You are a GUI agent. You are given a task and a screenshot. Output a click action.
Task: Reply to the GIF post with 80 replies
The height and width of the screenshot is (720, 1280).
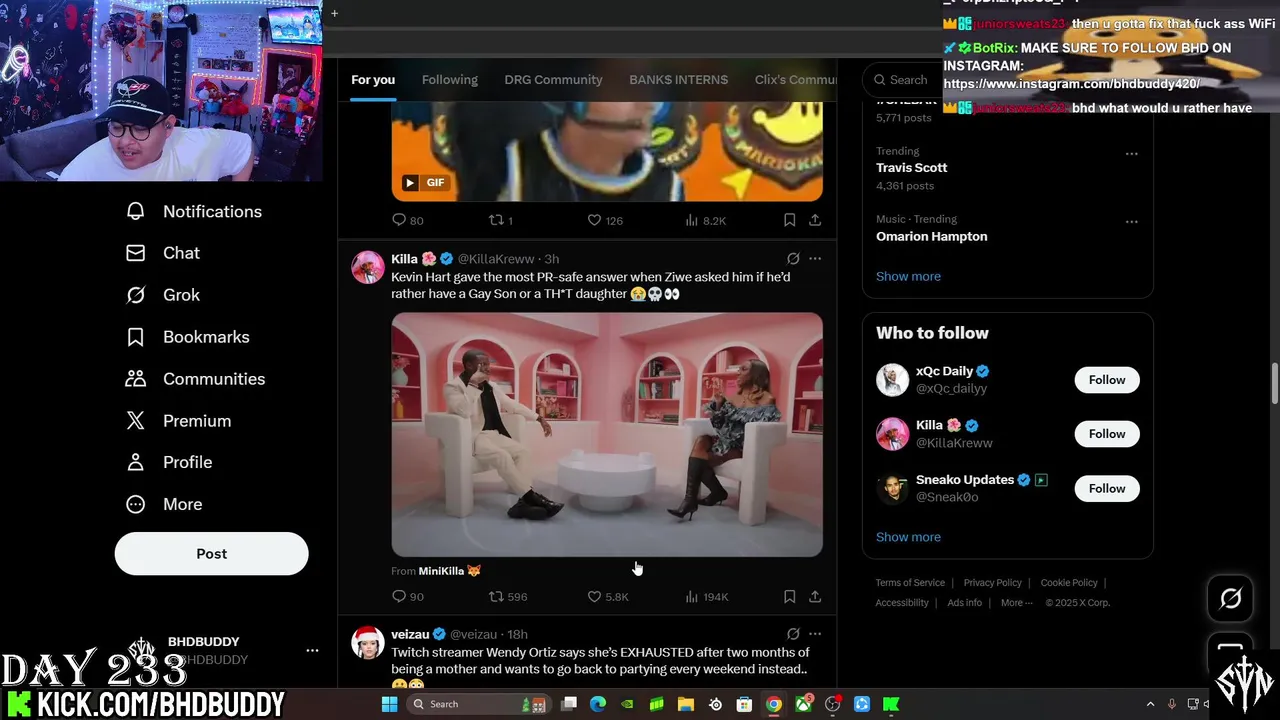408,220
